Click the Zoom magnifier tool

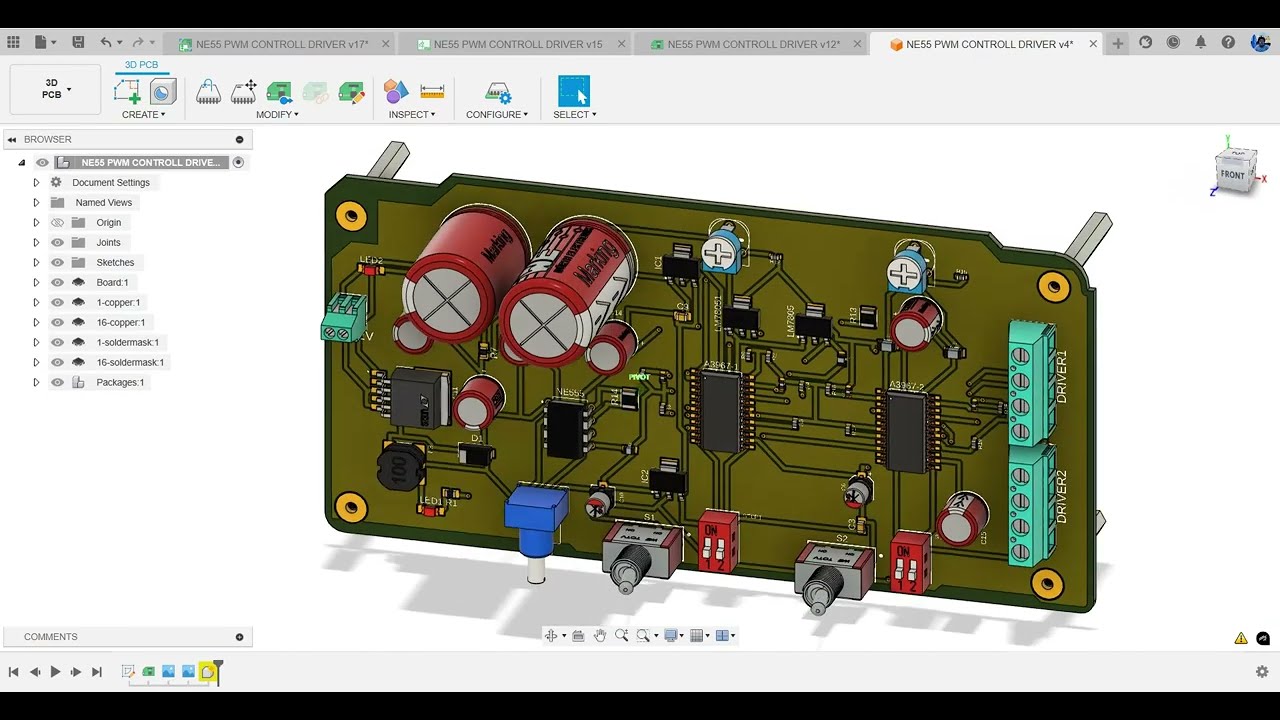pyautogui.click(x=621, y=635)
